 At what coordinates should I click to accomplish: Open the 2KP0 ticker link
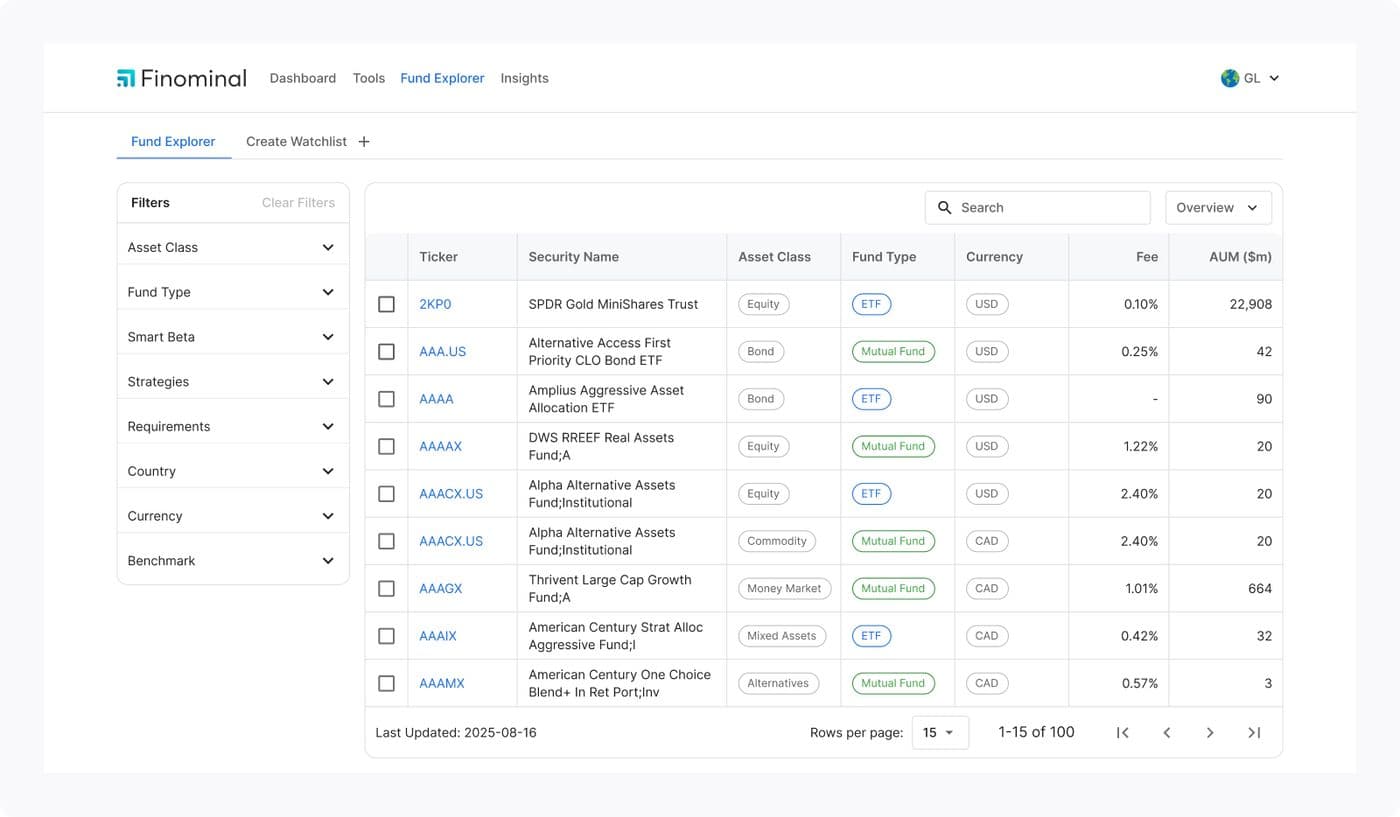click(x=435, y=304)
